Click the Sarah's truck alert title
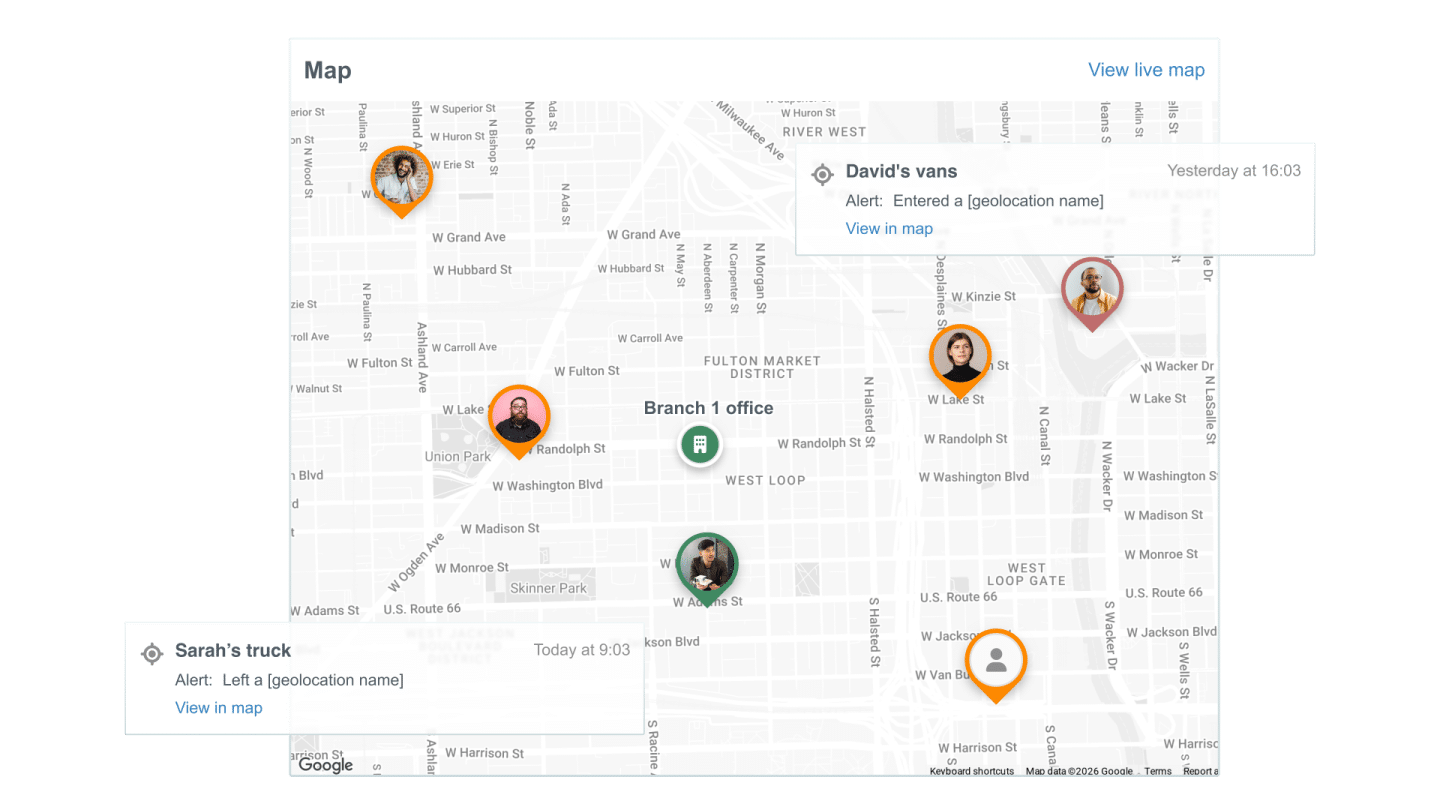Screen dimensions: 1440x810 [x=233, y=650]
